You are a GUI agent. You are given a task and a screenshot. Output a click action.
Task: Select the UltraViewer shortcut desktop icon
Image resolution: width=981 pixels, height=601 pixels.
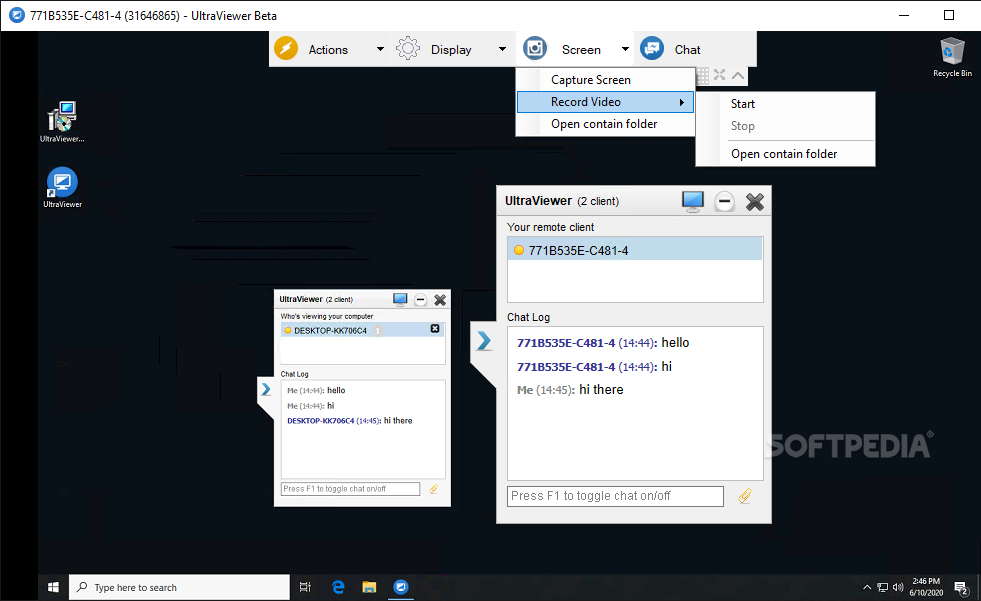coord(62,188)
